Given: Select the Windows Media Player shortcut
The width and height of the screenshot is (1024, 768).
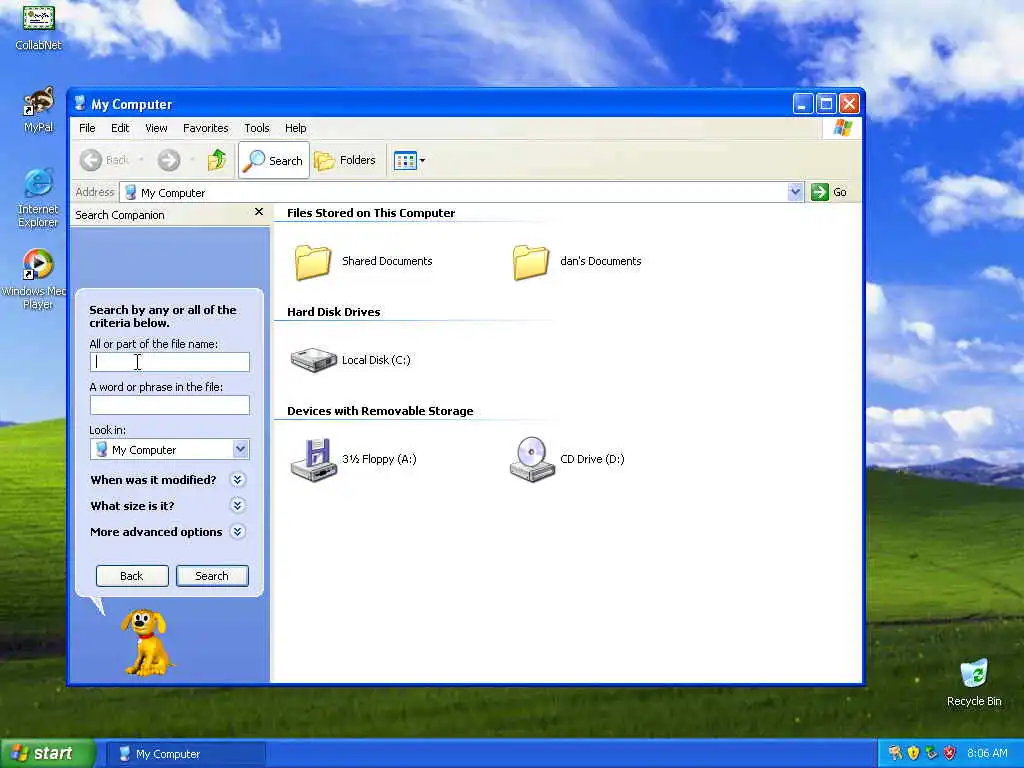Looking at the screenshot, I should coord(36,280).
